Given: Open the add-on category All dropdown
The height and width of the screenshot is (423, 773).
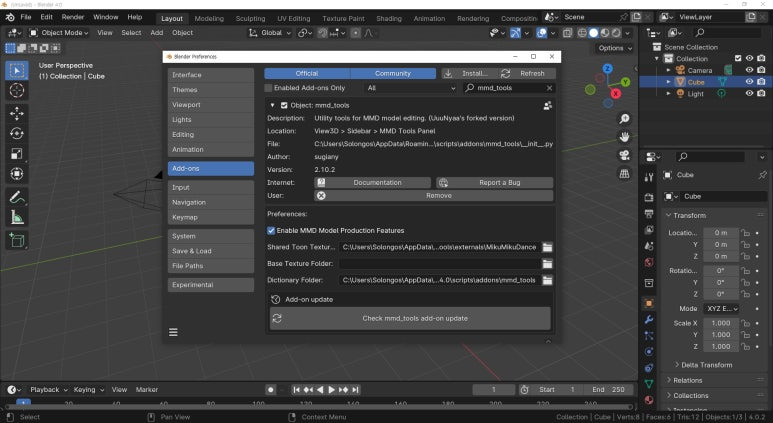Looking at the screenshot, I should pos(411,88).
